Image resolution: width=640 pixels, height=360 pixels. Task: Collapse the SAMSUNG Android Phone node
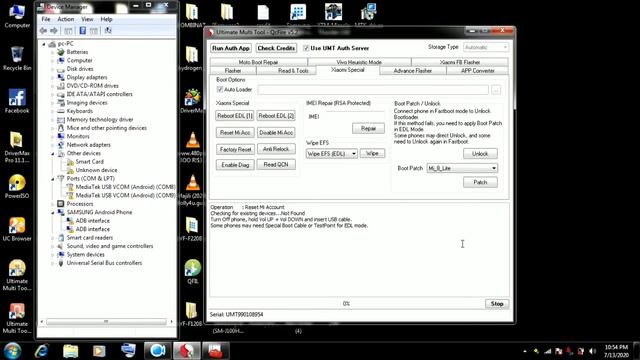[53, 212]
